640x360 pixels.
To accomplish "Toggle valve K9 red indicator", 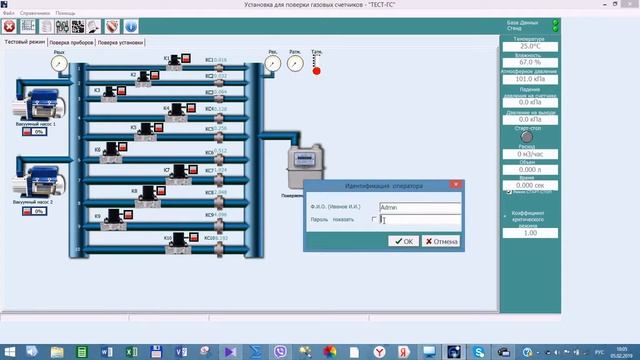I will (x=128, y=214).
